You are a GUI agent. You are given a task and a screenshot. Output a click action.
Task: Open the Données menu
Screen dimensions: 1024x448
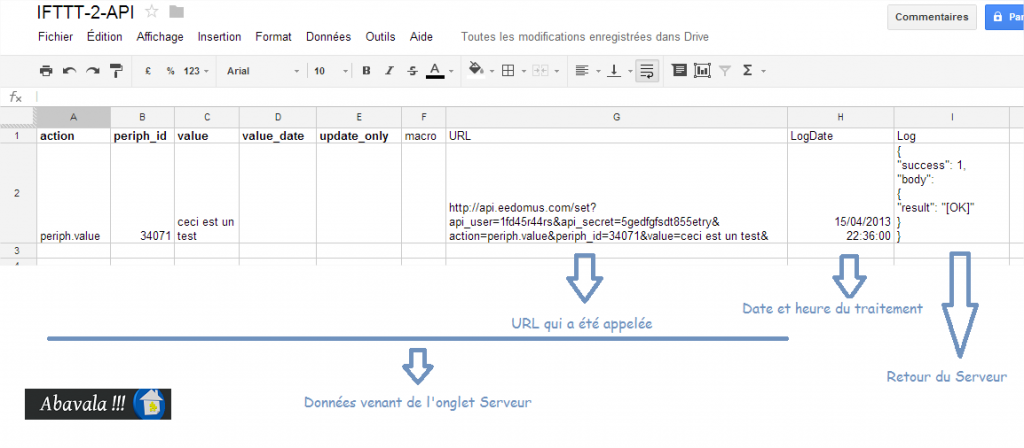[328, 37]
